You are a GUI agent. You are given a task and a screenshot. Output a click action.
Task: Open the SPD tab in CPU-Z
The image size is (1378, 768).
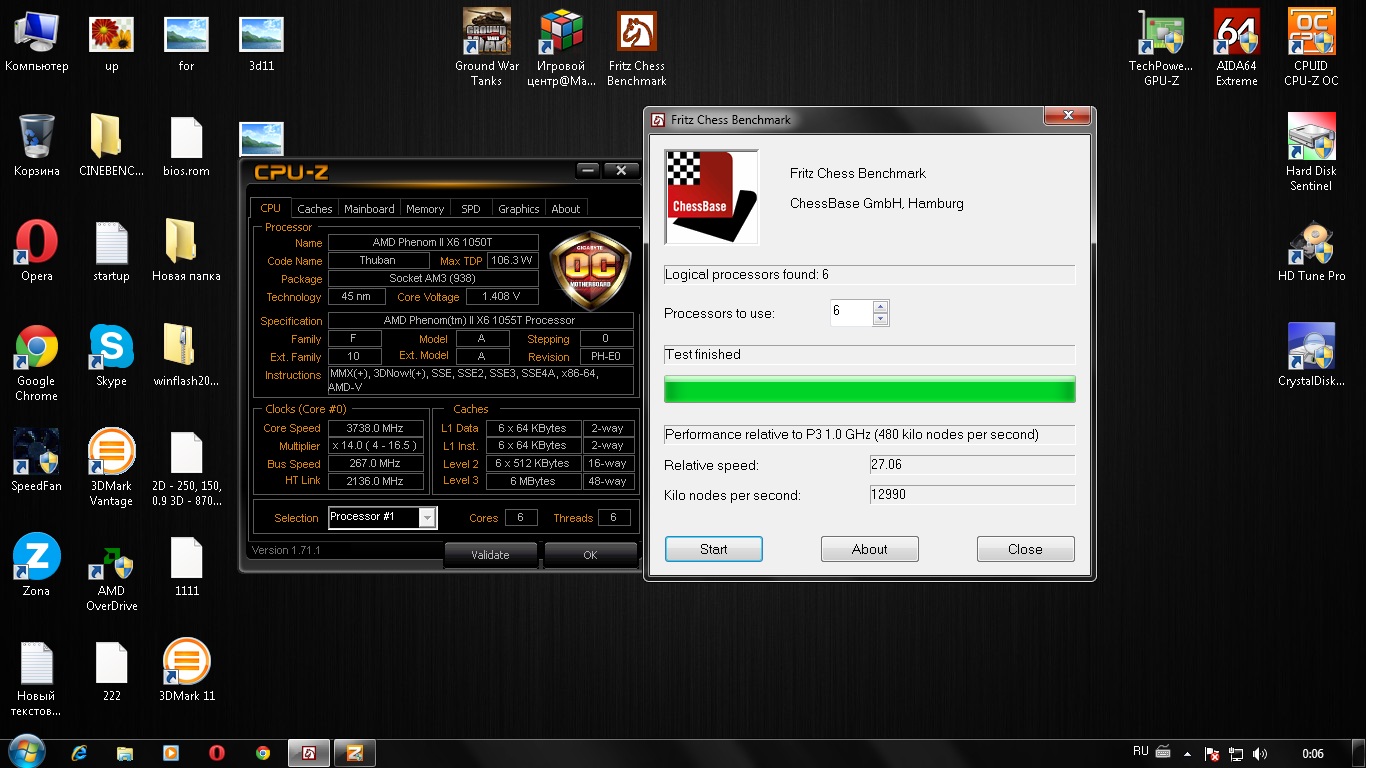tap(470, 209)
